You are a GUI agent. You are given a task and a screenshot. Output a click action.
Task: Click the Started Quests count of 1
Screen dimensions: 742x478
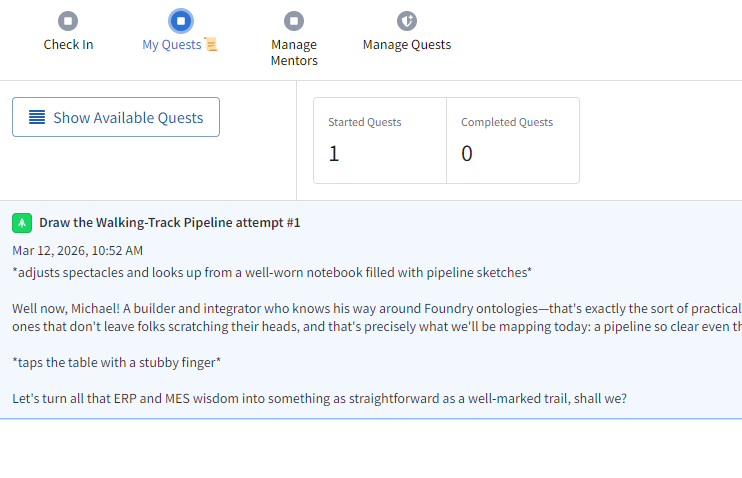click(x=334, y=154)
